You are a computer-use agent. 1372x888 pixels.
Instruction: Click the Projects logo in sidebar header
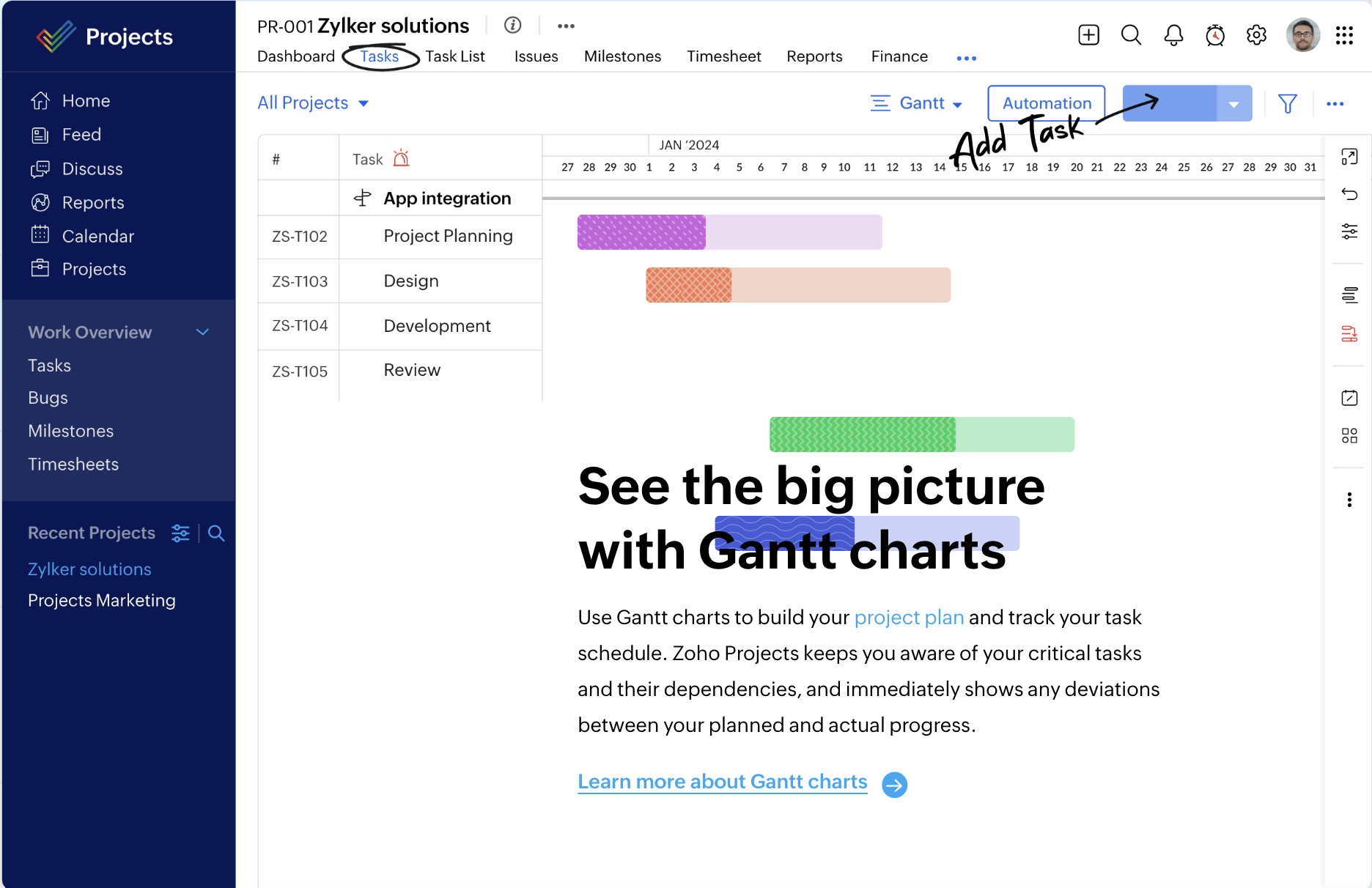point(104,36)
